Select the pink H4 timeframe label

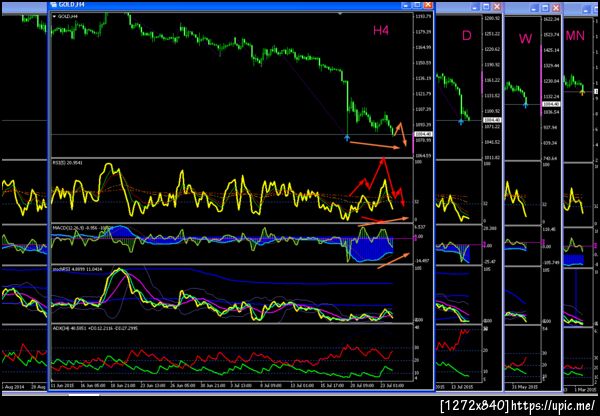point(381,31)
